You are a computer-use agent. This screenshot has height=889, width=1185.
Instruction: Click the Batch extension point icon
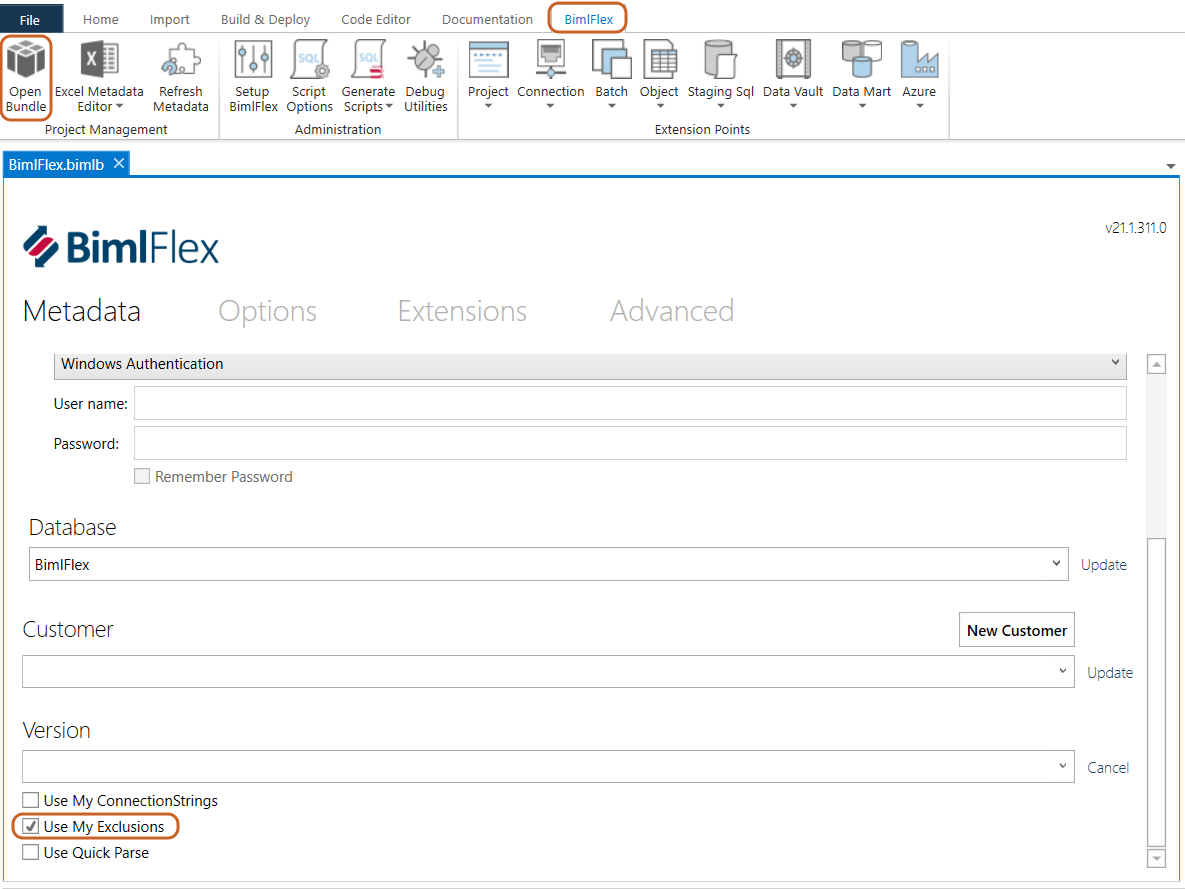pyautogui.click(x=611, y=60)
